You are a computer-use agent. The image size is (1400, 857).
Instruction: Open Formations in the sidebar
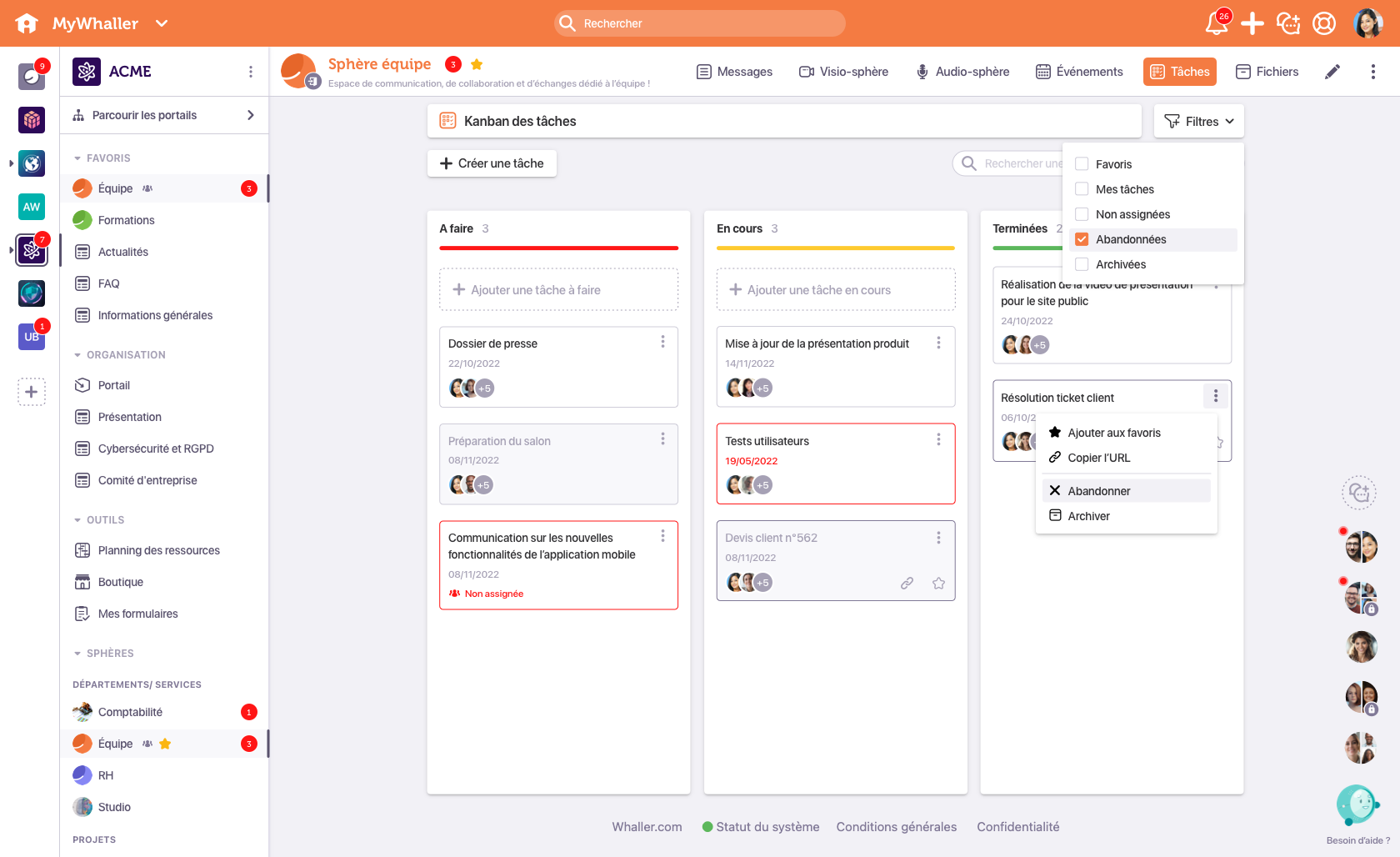(x=126, y=220)
